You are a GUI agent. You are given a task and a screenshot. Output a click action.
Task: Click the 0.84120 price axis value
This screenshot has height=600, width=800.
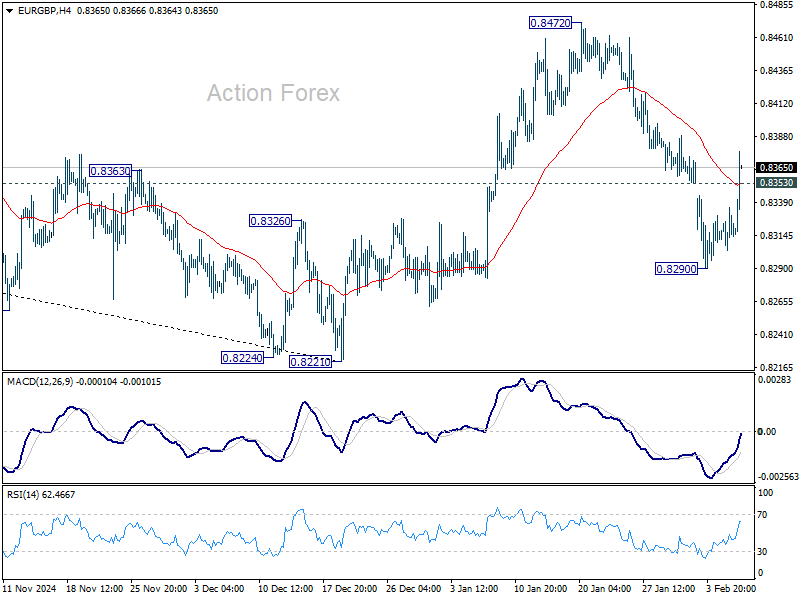point(777,104)
